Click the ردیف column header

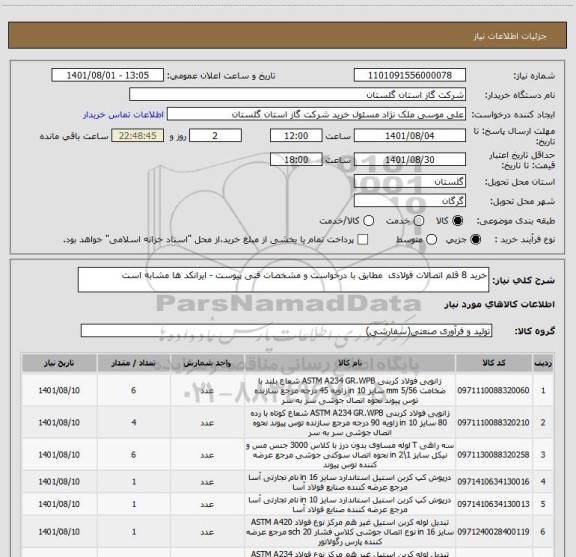pos(543,363)
